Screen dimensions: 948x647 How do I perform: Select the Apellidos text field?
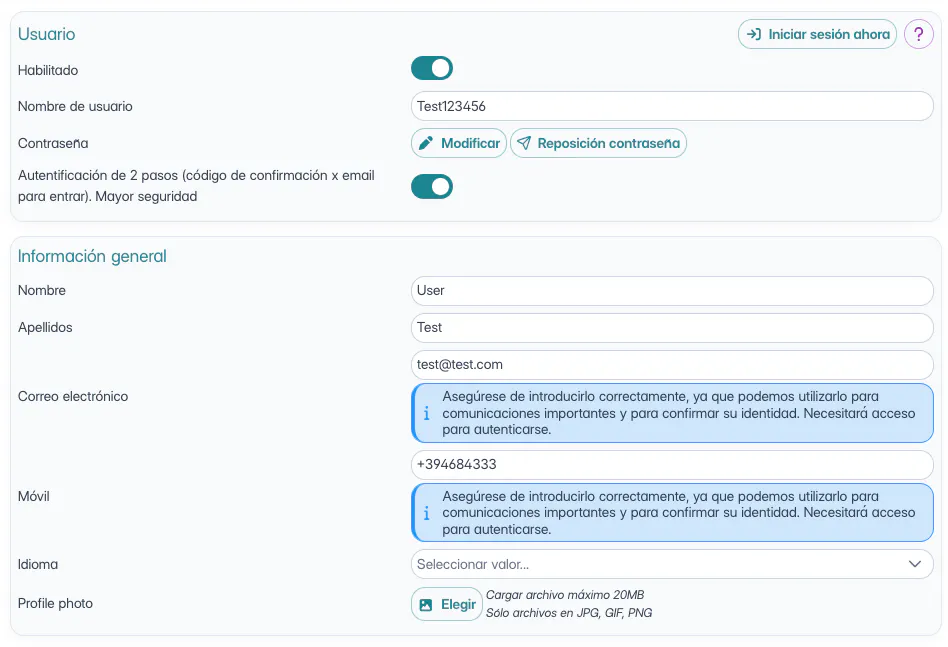672,328
